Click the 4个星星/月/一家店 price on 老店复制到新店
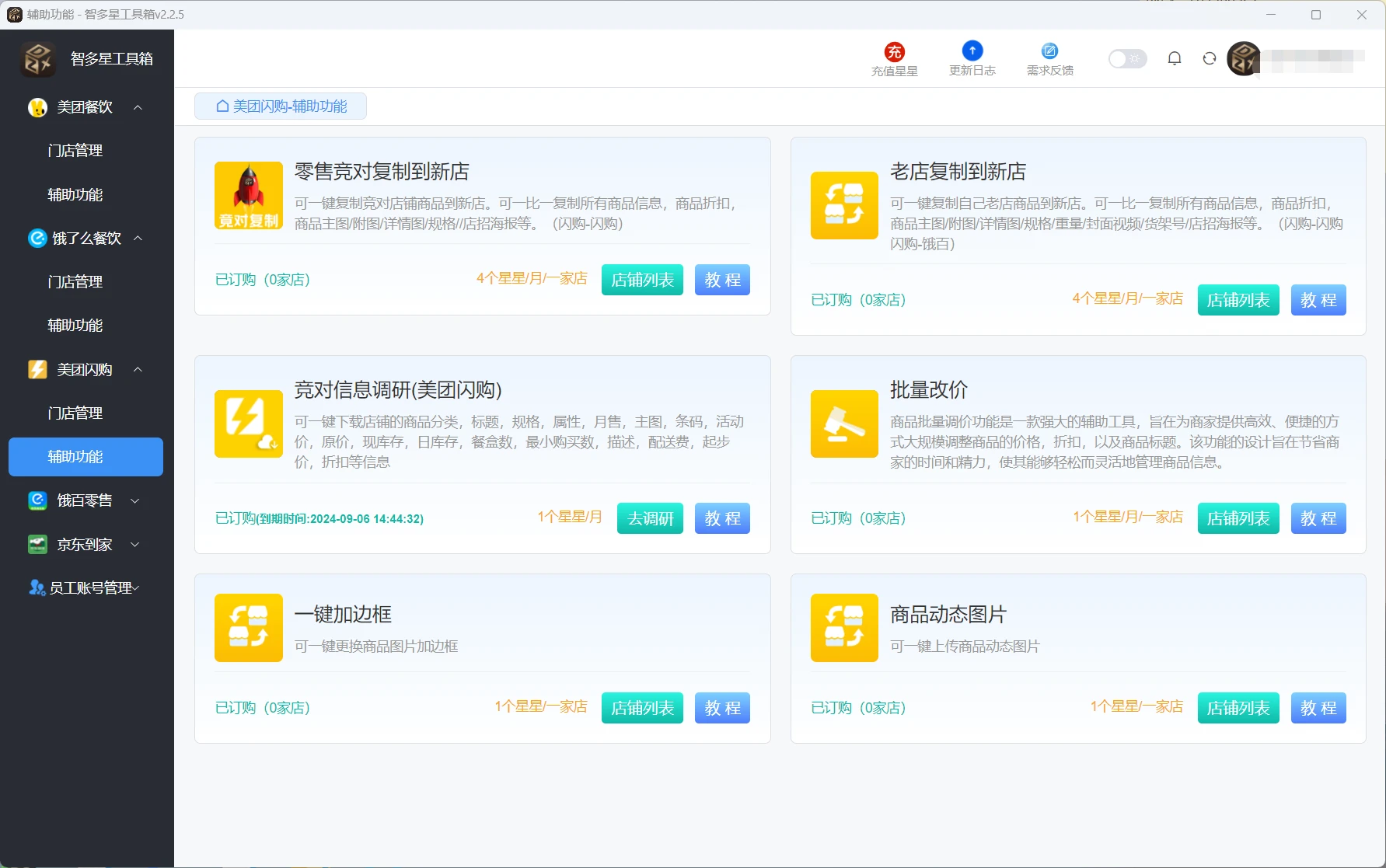This screenshot has width=1386, height=868. tap(1128, 298)
